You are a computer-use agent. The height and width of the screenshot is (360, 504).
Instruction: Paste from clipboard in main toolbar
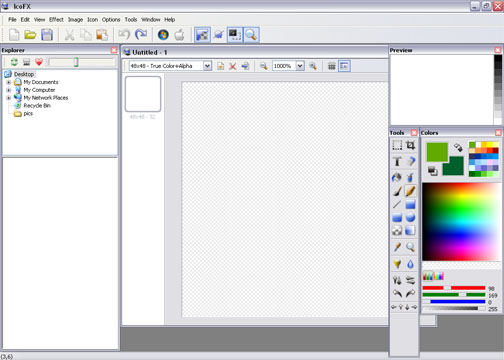(x=102, y=35)
